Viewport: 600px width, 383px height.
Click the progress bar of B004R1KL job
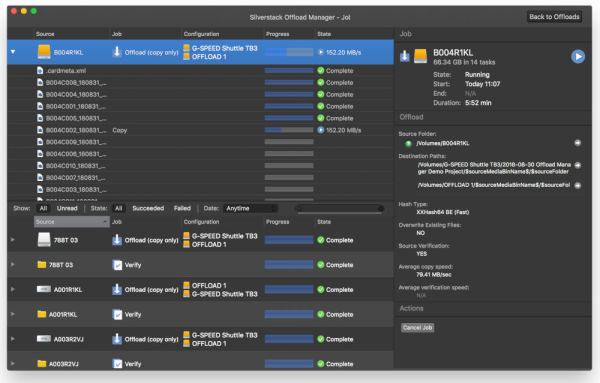[x=289, y=52]
